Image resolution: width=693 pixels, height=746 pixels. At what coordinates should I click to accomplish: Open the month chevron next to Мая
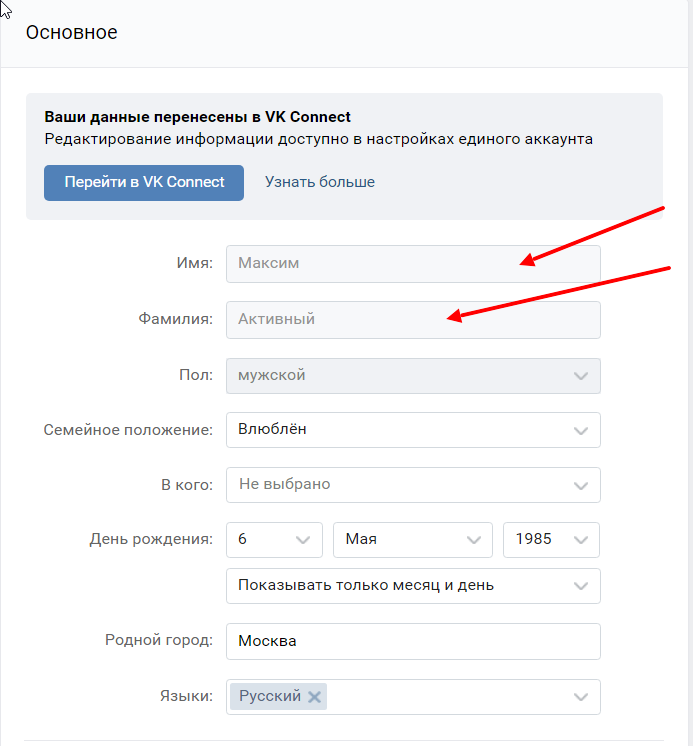[x=473, y=540]
